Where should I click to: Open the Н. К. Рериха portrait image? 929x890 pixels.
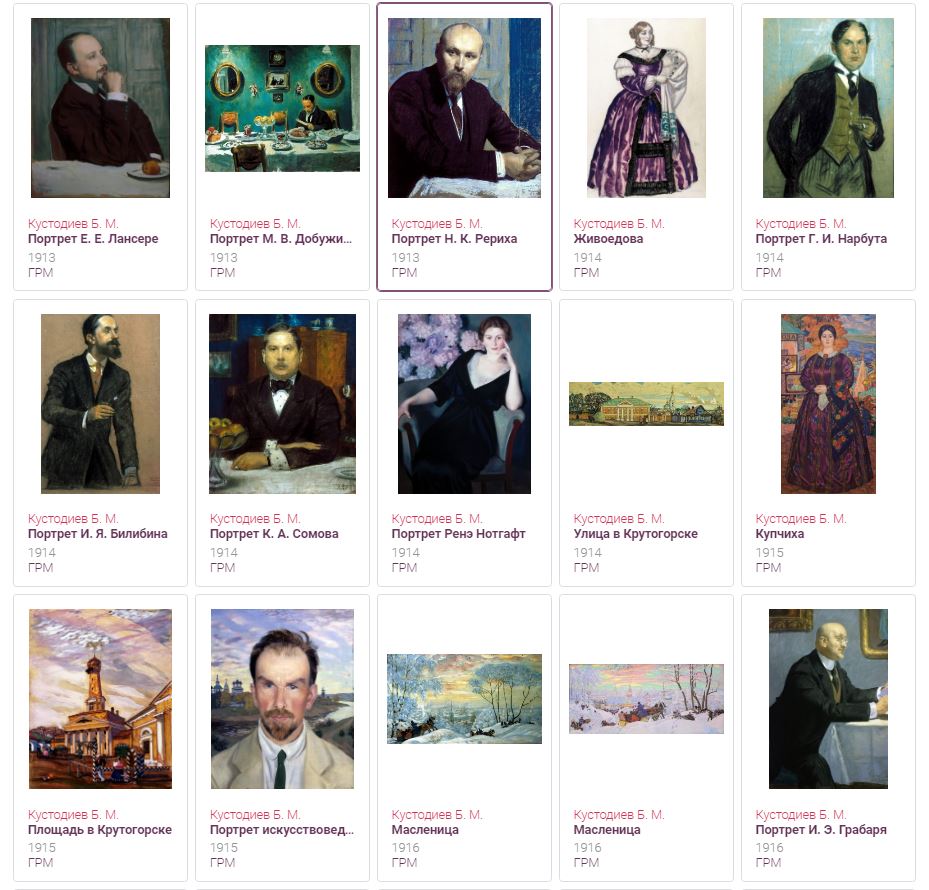click(x=464, y=108)
